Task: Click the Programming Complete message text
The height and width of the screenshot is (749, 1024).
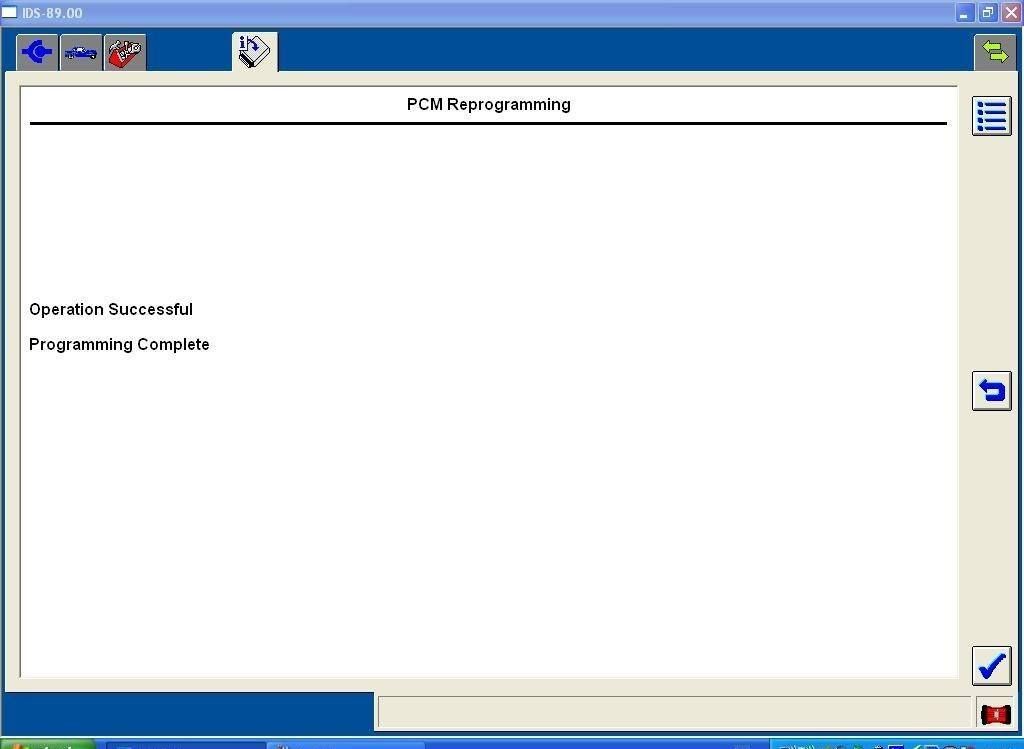Action: pos(119,344)
